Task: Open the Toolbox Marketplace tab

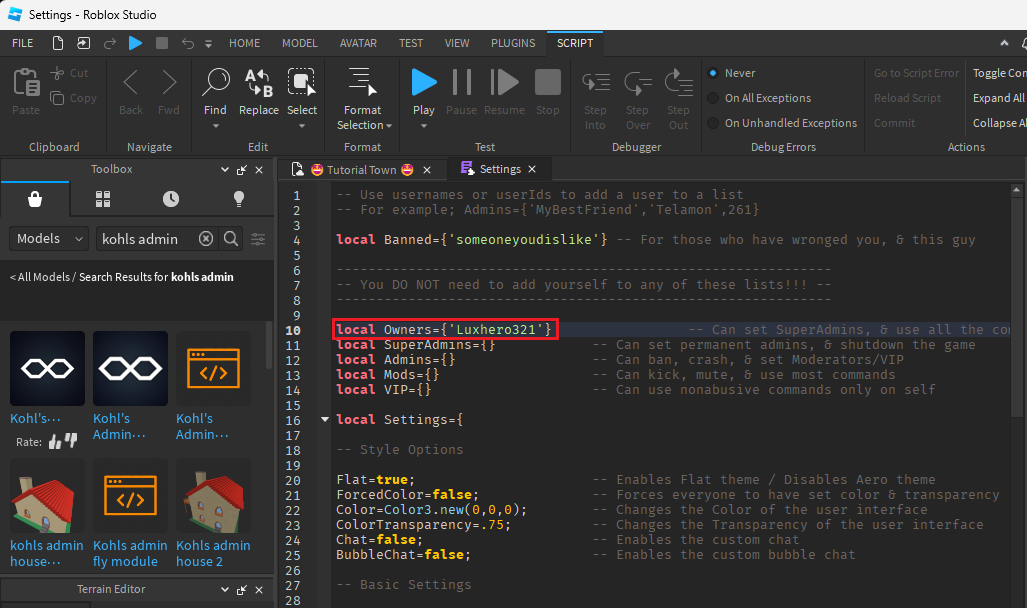Action: [x=35, y=199]
